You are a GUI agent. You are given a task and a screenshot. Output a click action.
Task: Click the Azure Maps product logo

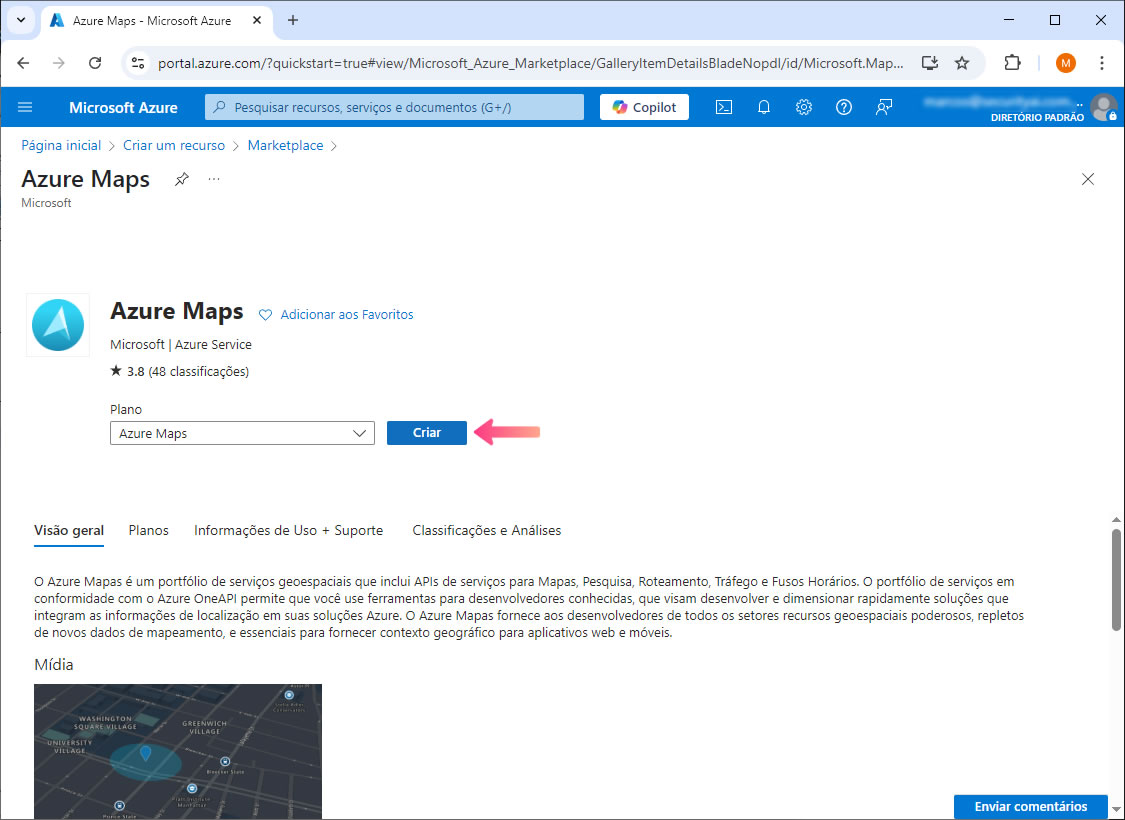click(x=58, y=325)
